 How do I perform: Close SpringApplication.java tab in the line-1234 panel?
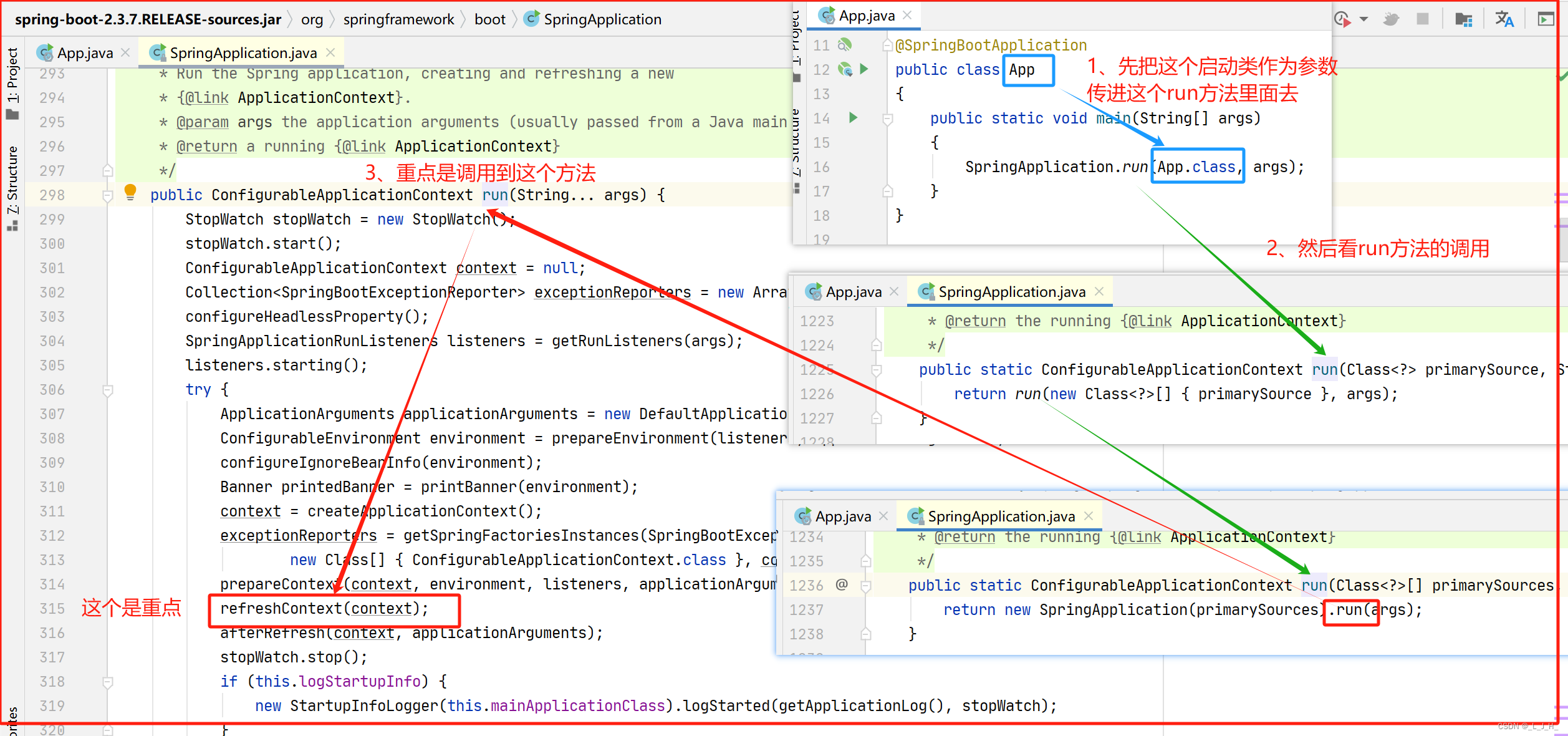click(1089, 516)
